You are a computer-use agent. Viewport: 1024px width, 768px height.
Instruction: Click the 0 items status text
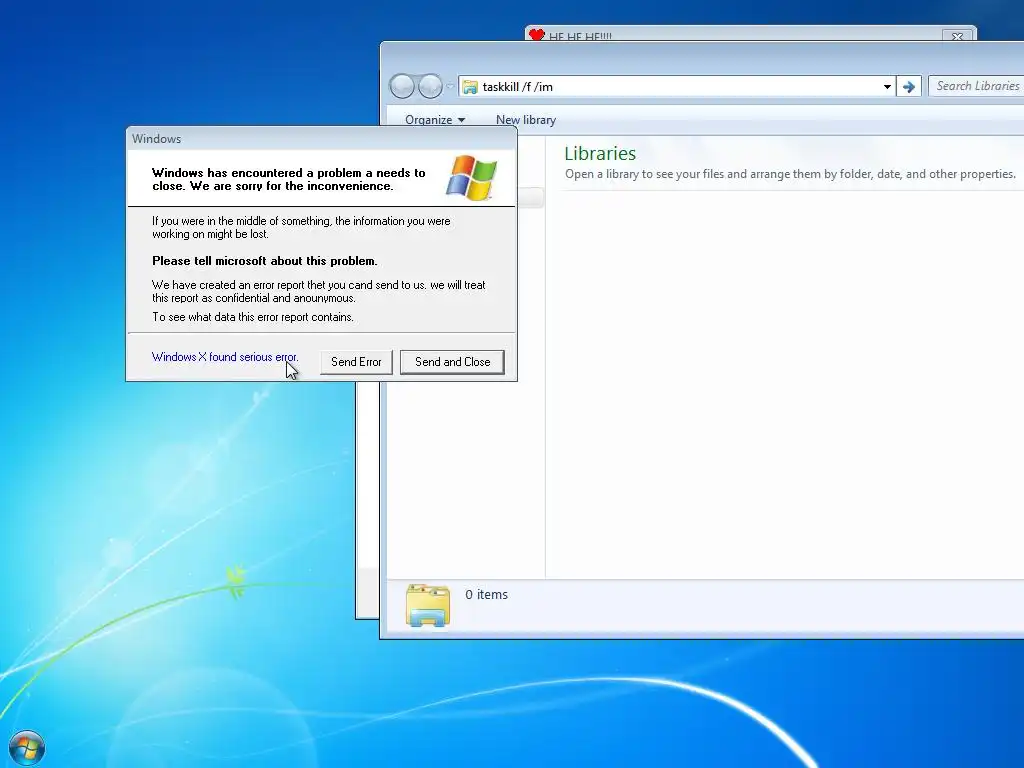[x=487, y=595]
